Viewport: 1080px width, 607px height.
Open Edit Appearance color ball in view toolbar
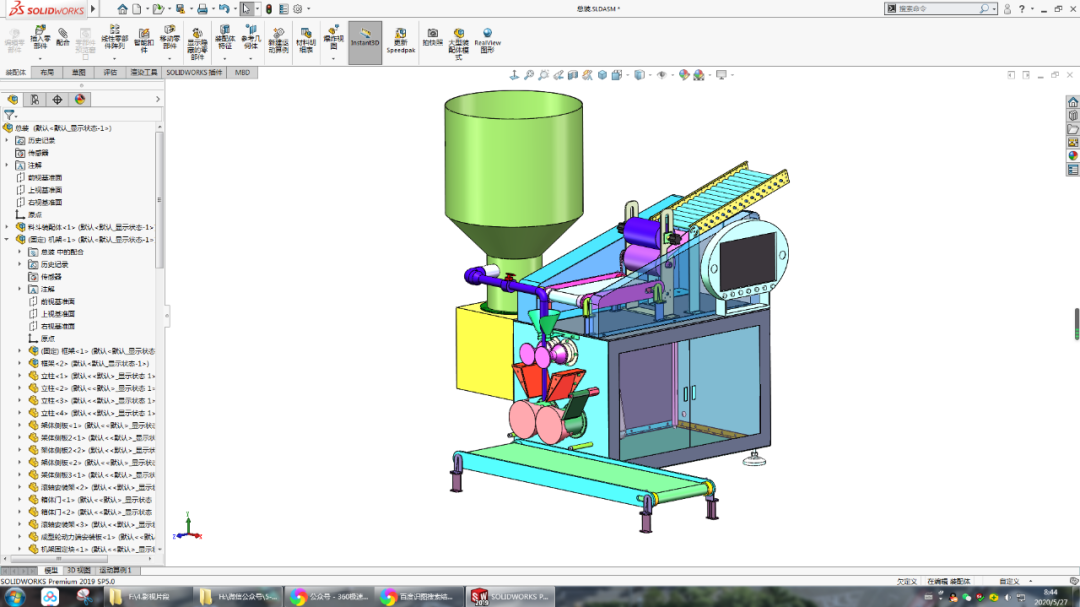pos(684,75)
